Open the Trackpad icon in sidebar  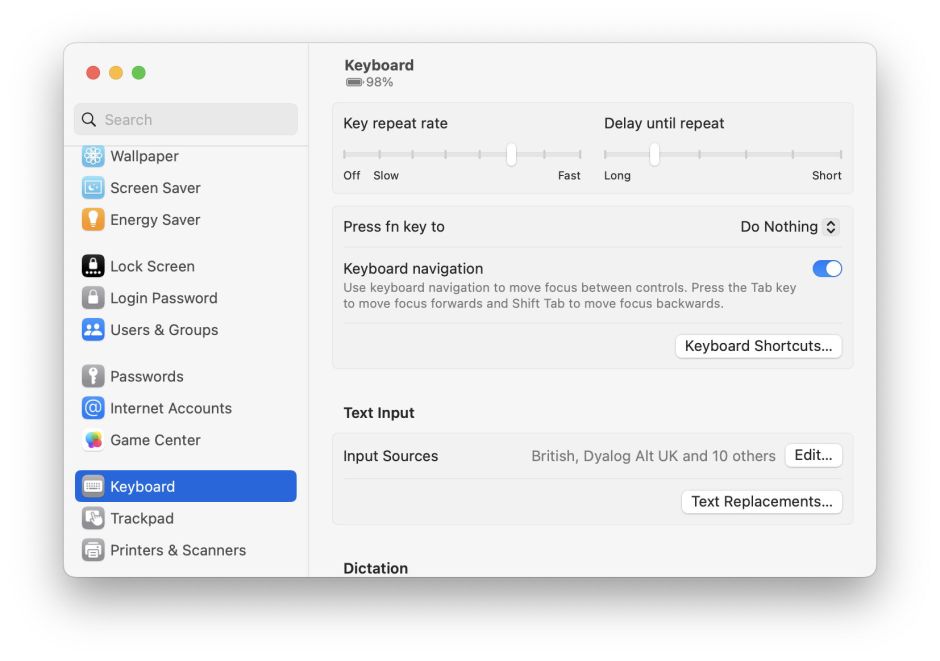click(x=93, y=518)
